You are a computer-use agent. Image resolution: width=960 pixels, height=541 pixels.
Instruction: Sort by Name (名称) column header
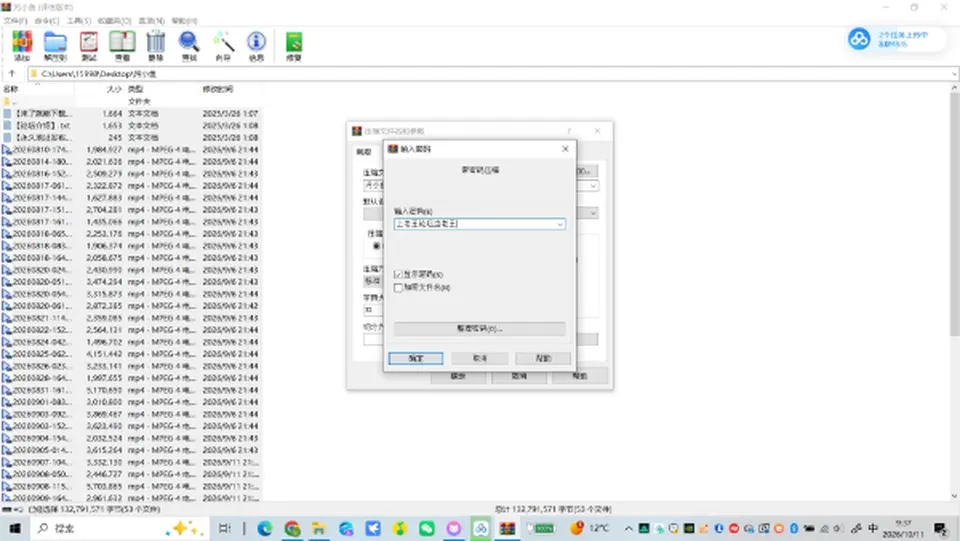click(10, 89)
